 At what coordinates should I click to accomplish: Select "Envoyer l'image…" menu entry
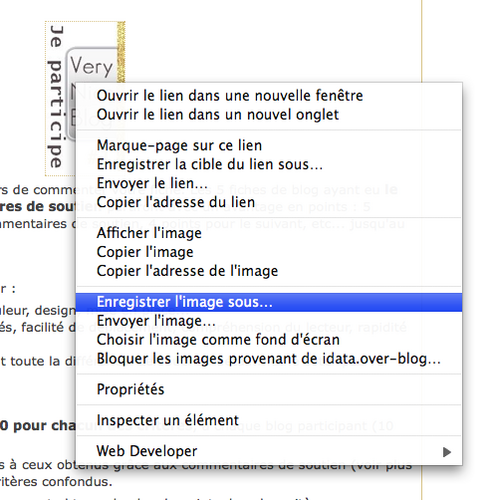pyautogui.click(x=269, y=321)
